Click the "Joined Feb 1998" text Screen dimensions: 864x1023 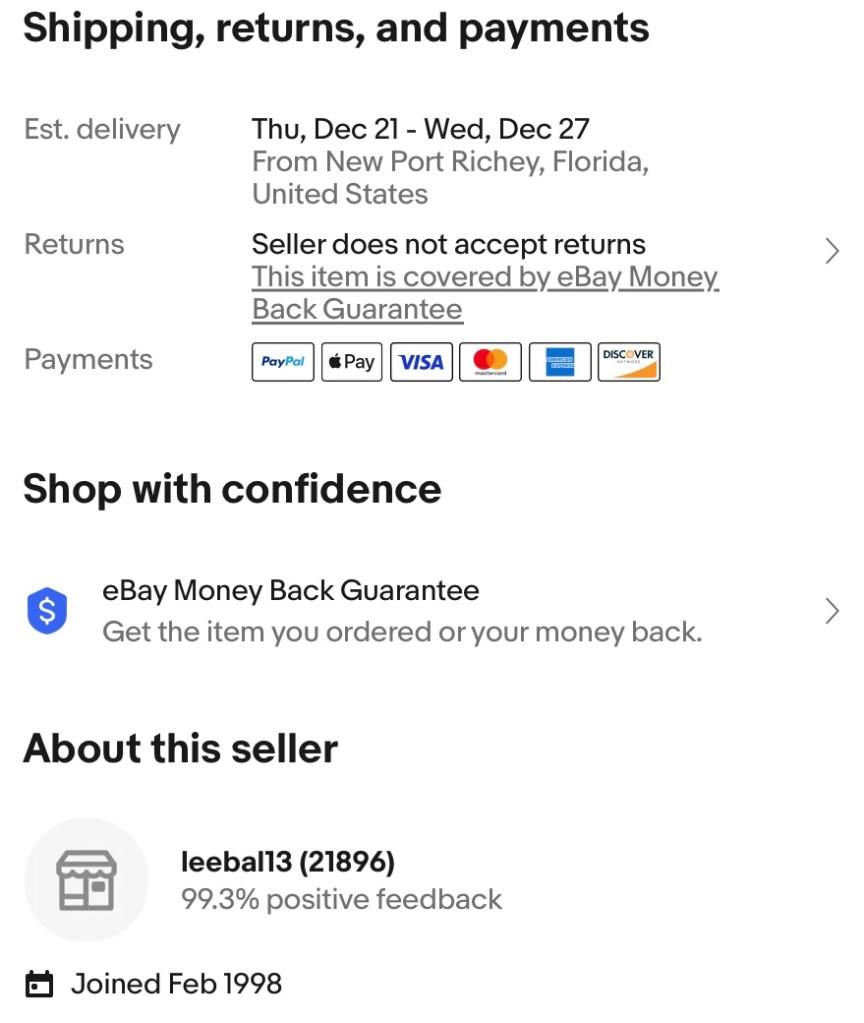176,984
